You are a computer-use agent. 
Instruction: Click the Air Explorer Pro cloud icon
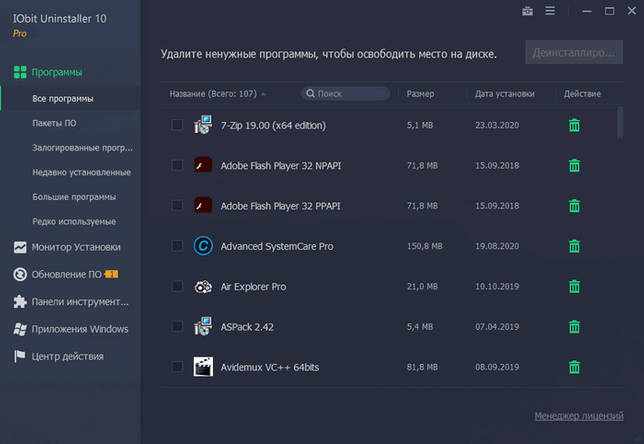[x=203, y=286]
